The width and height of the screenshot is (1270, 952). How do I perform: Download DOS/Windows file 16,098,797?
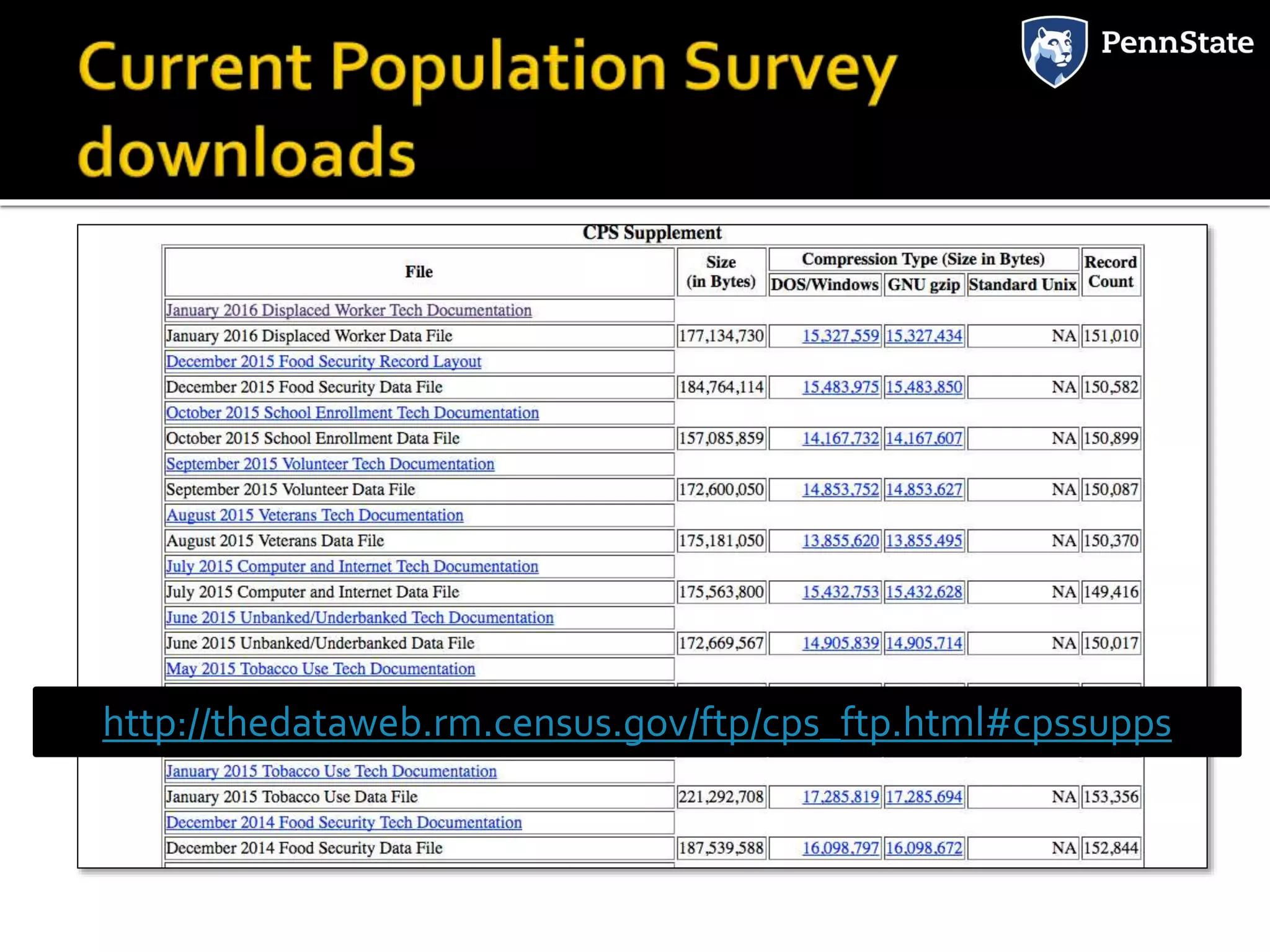[x=840, y=848]
